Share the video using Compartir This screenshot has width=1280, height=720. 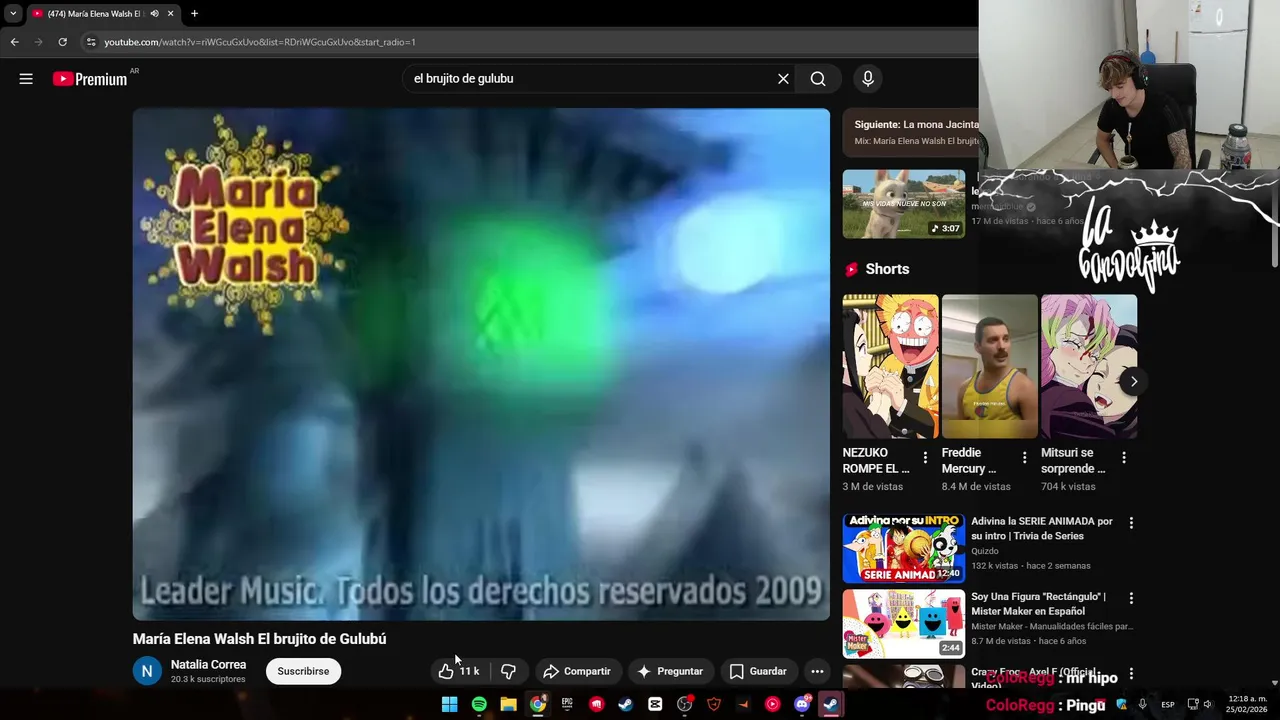point(576,671)
